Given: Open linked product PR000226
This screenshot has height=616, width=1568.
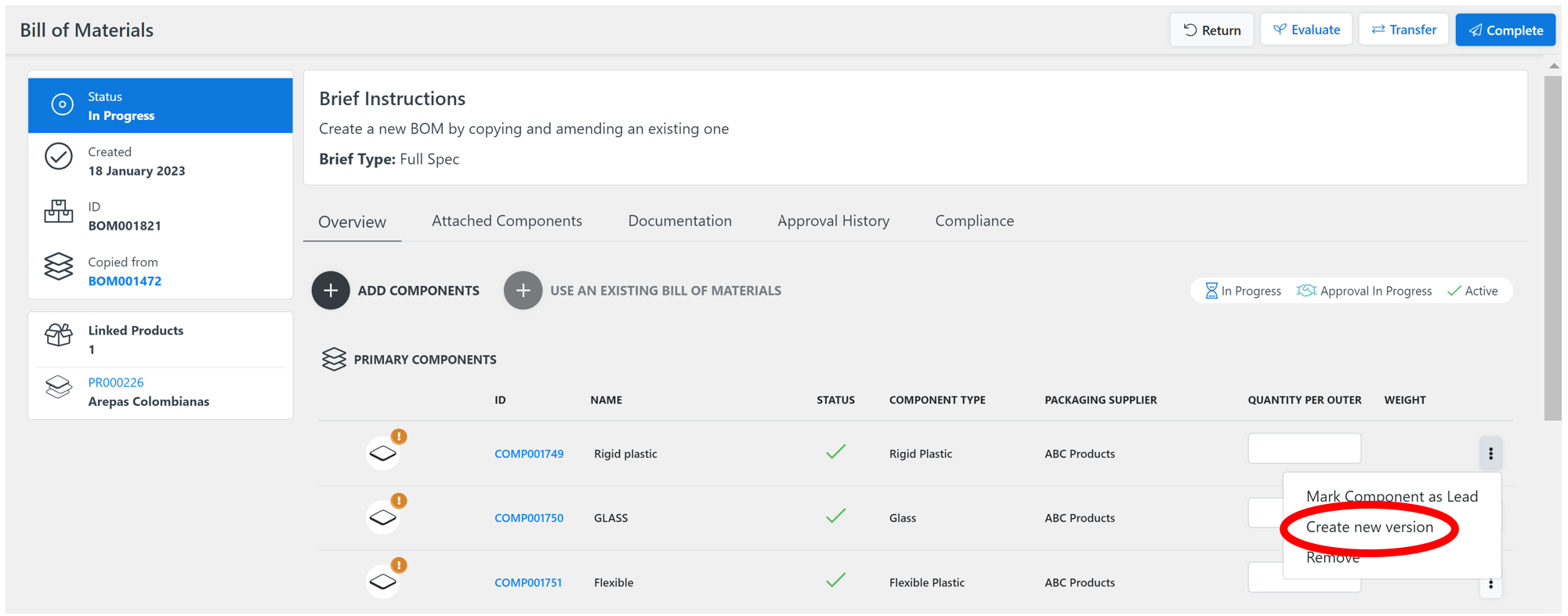Looking at the screenshot, I should coord(116,382).
